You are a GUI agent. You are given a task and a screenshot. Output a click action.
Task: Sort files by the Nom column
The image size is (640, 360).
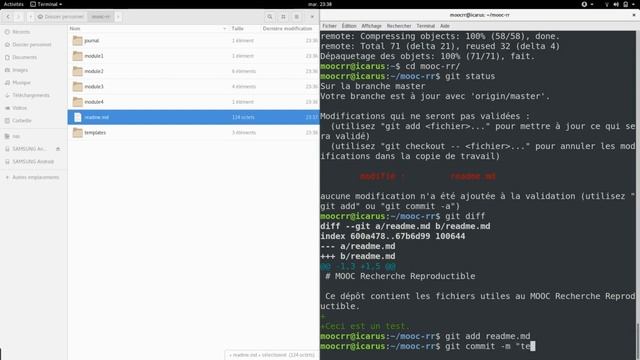pos(75,29)
